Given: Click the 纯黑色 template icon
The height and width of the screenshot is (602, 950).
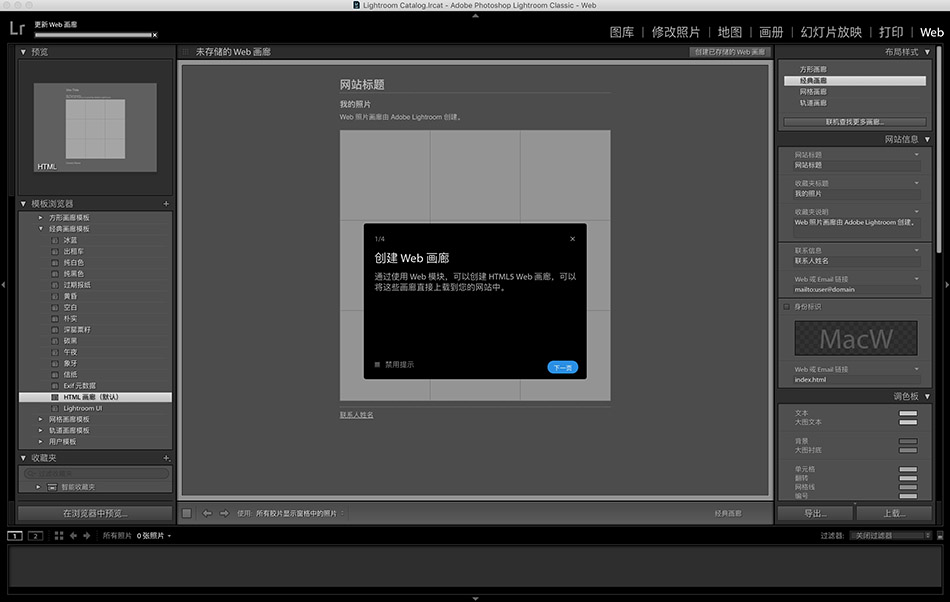Looking at the screenshot, I should (55, 274).
